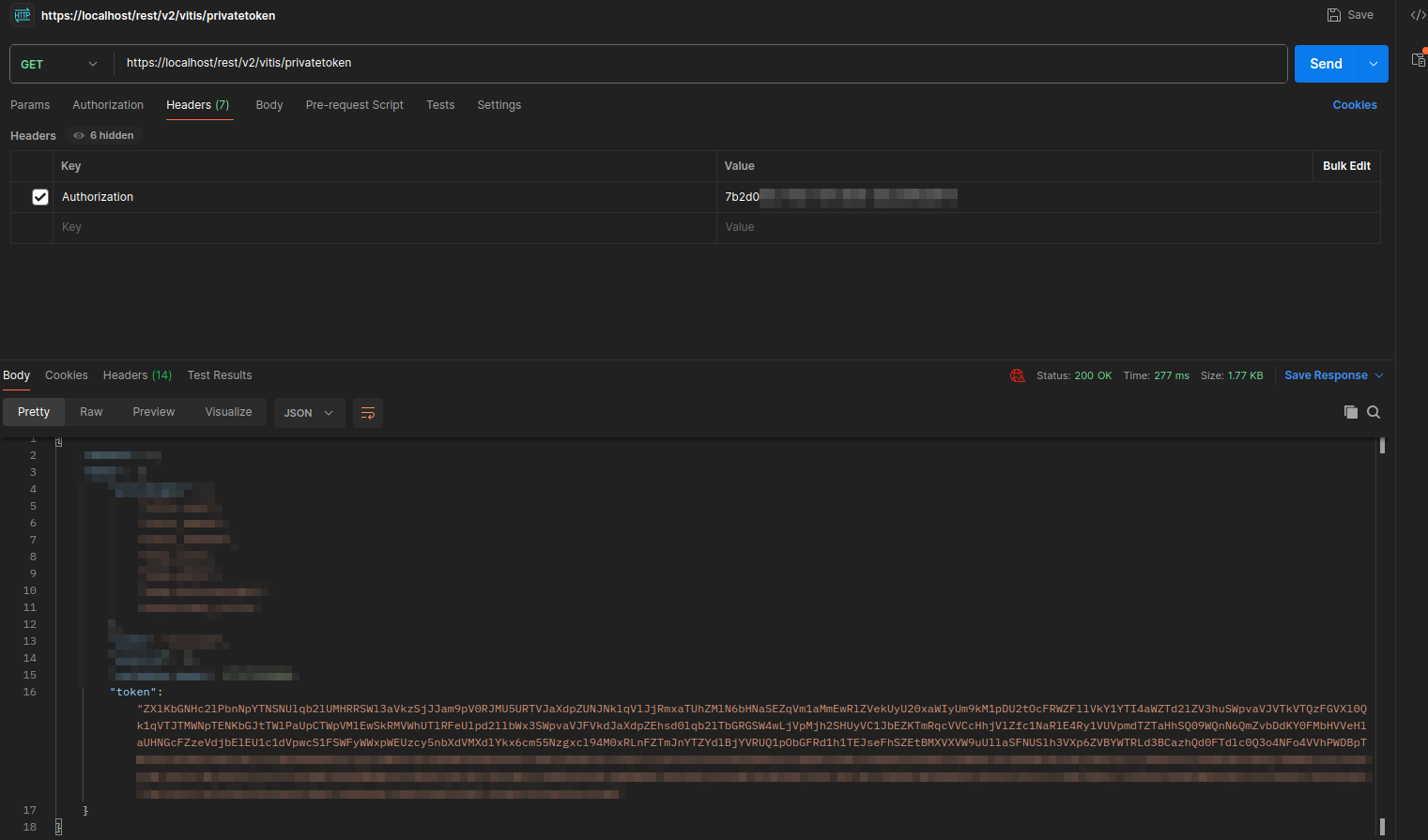1428x840 pixels.
Task: Open the Tests tab
Action: (x=440, y=105)
